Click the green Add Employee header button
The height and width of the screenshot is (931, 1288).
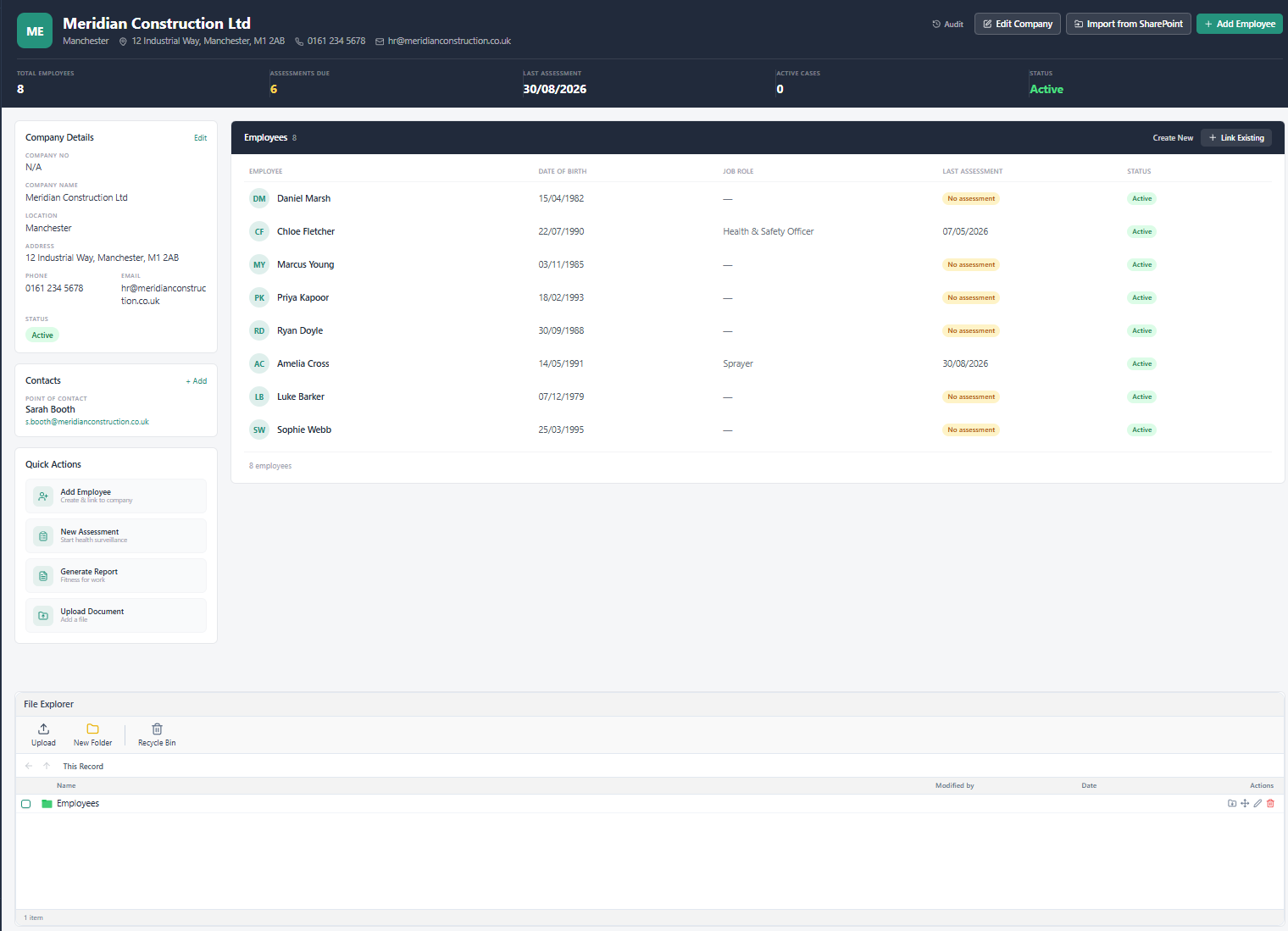click(x=1239, y=24)
